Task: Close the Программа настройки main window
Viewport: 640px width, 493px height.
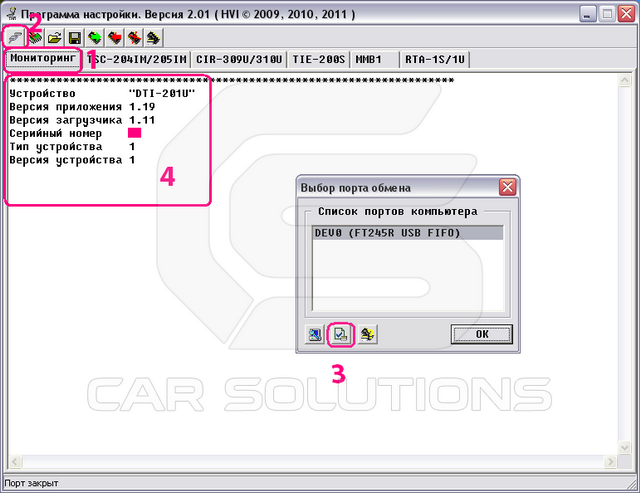Action: coord(627,14)
